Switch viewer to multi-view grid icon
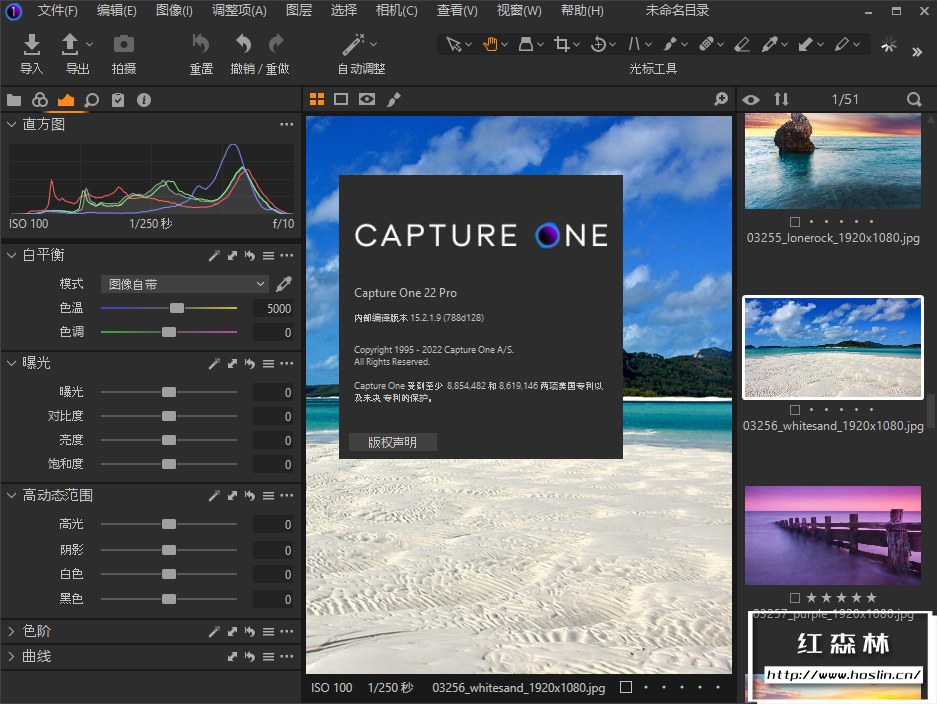 (317, 99)
